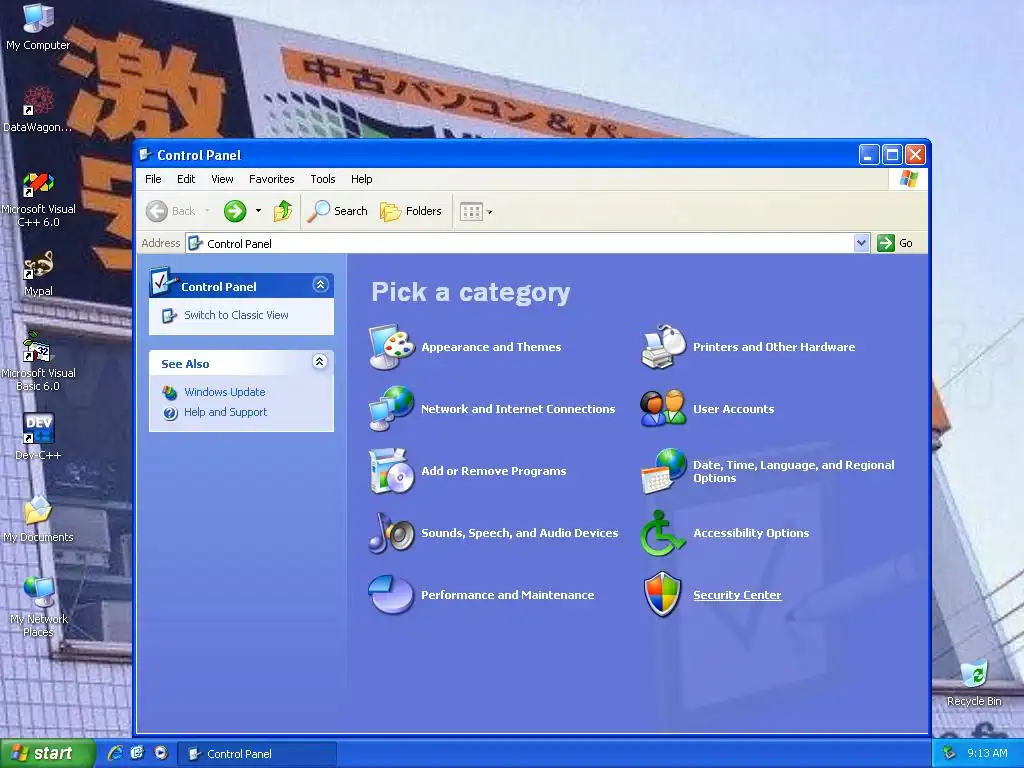Click the Performance and Maintenance text link
Image resolution: width=1024 pixels, height=768 pixels.
pos(507,595)
